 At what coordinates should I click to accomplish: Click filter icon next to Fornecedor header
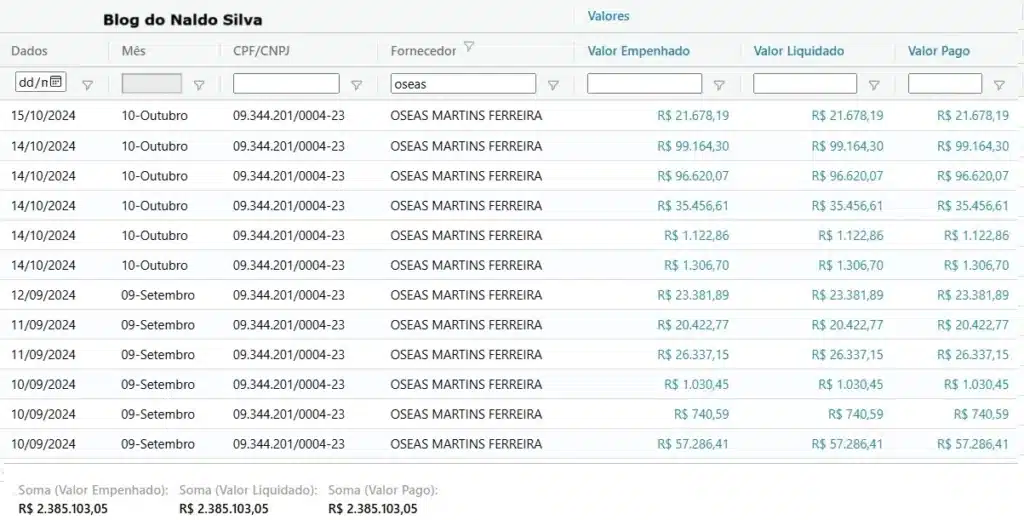tap(469, 47)
